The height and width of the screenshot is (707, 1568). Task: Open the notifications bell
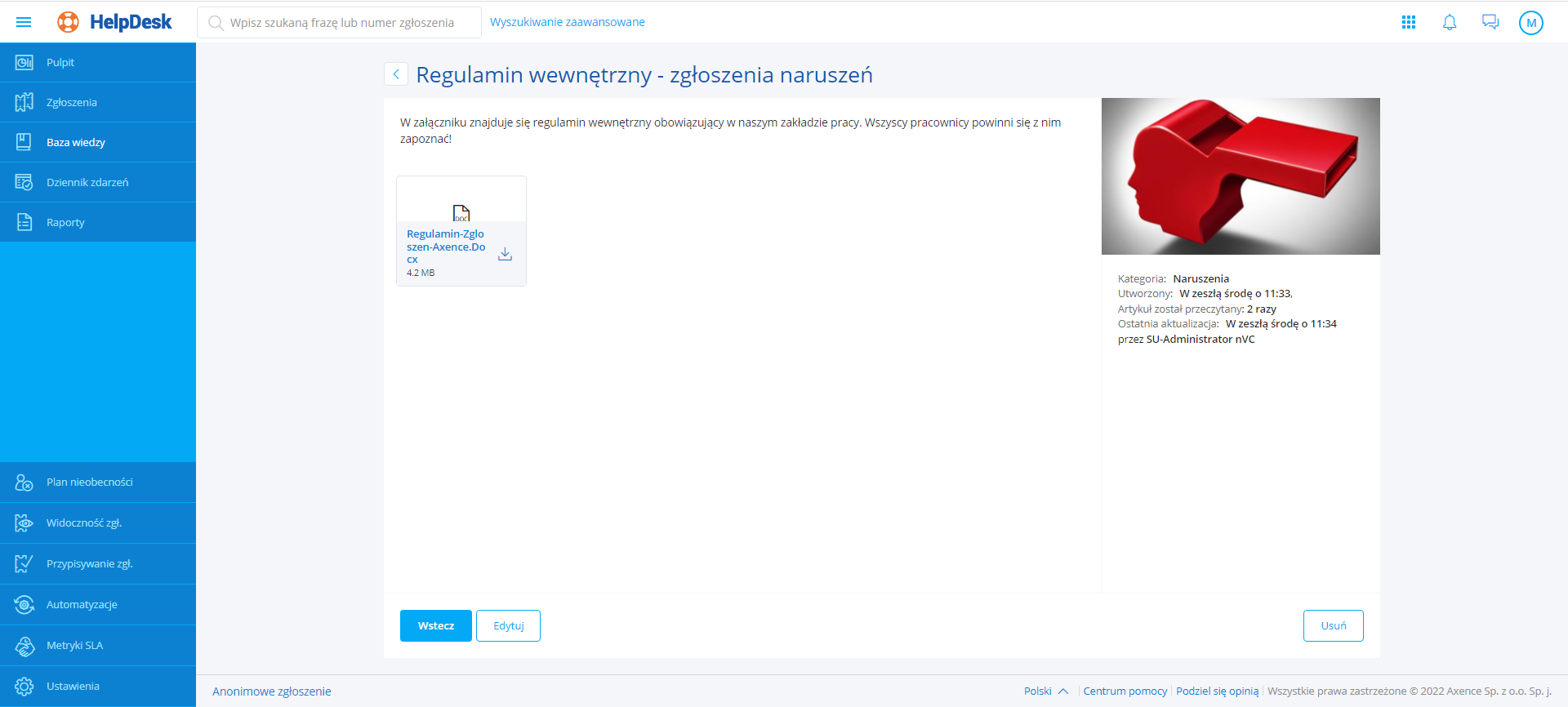(x=1450, y=22)
